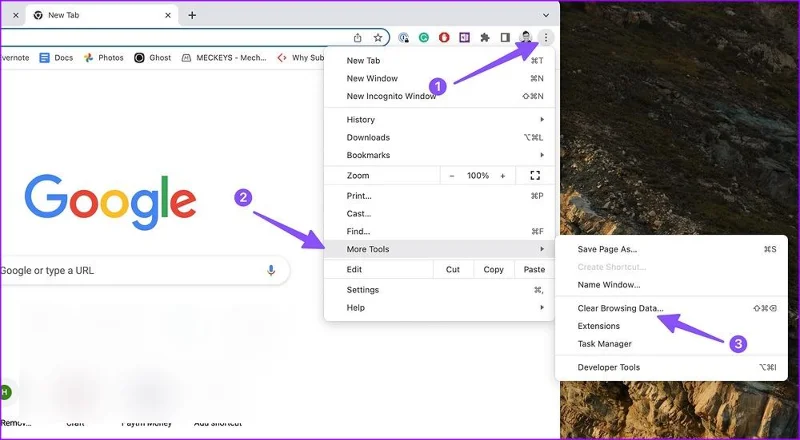Open the Docs bookmark
The width and height of the screenshot is (800, 440).
coord(56,58)
